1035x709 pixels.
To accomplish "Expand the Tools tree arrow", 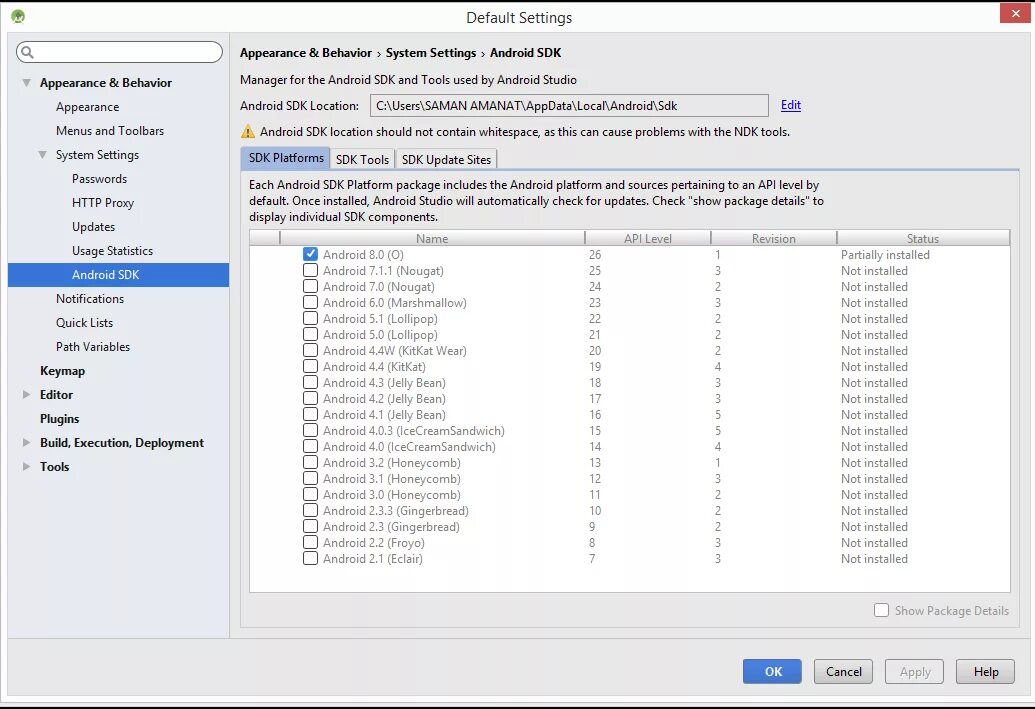I will 26,466.
